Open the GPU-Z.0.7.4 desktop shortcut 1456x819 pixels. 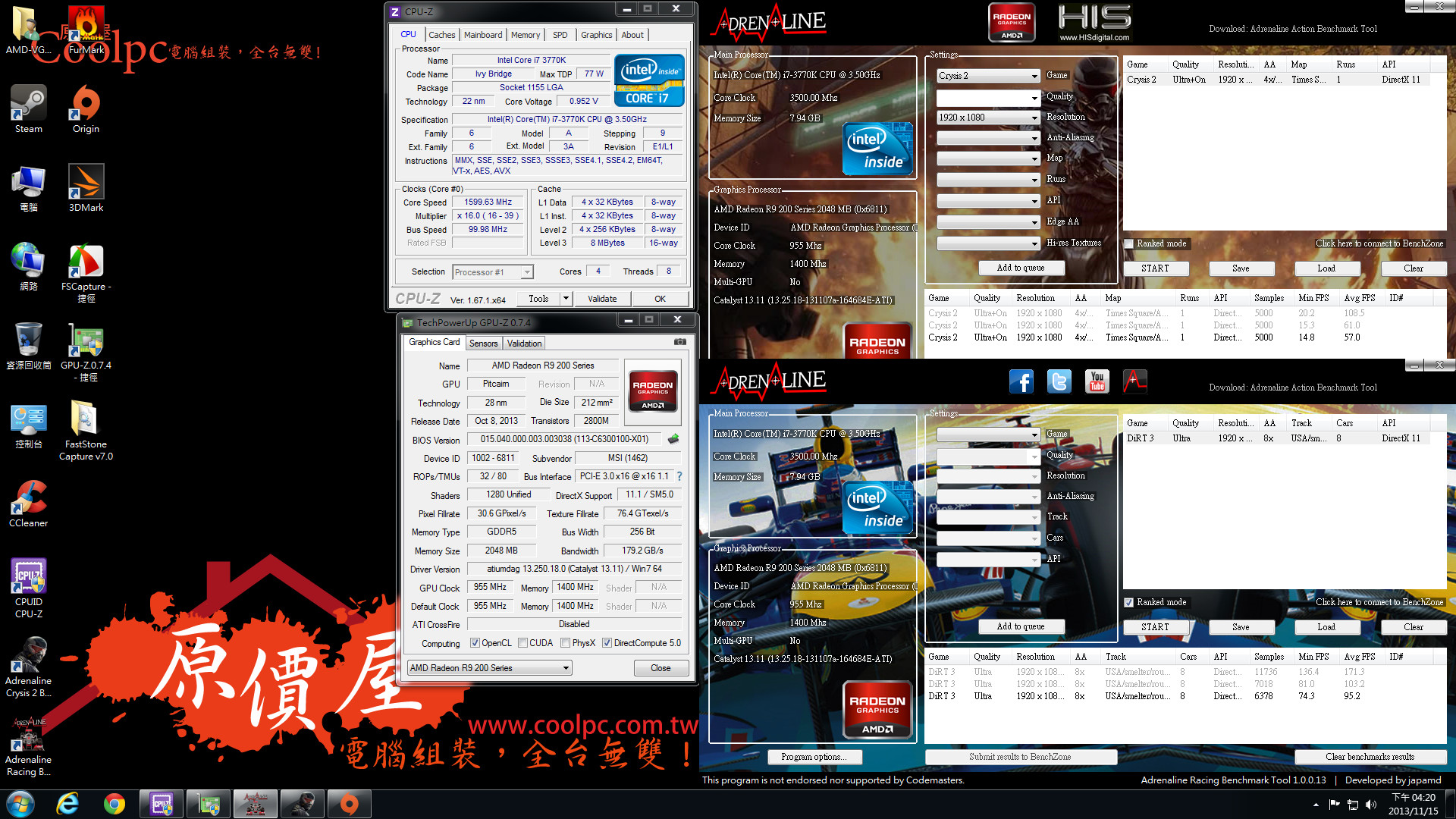pyautogui.click(x=86, y=352)
